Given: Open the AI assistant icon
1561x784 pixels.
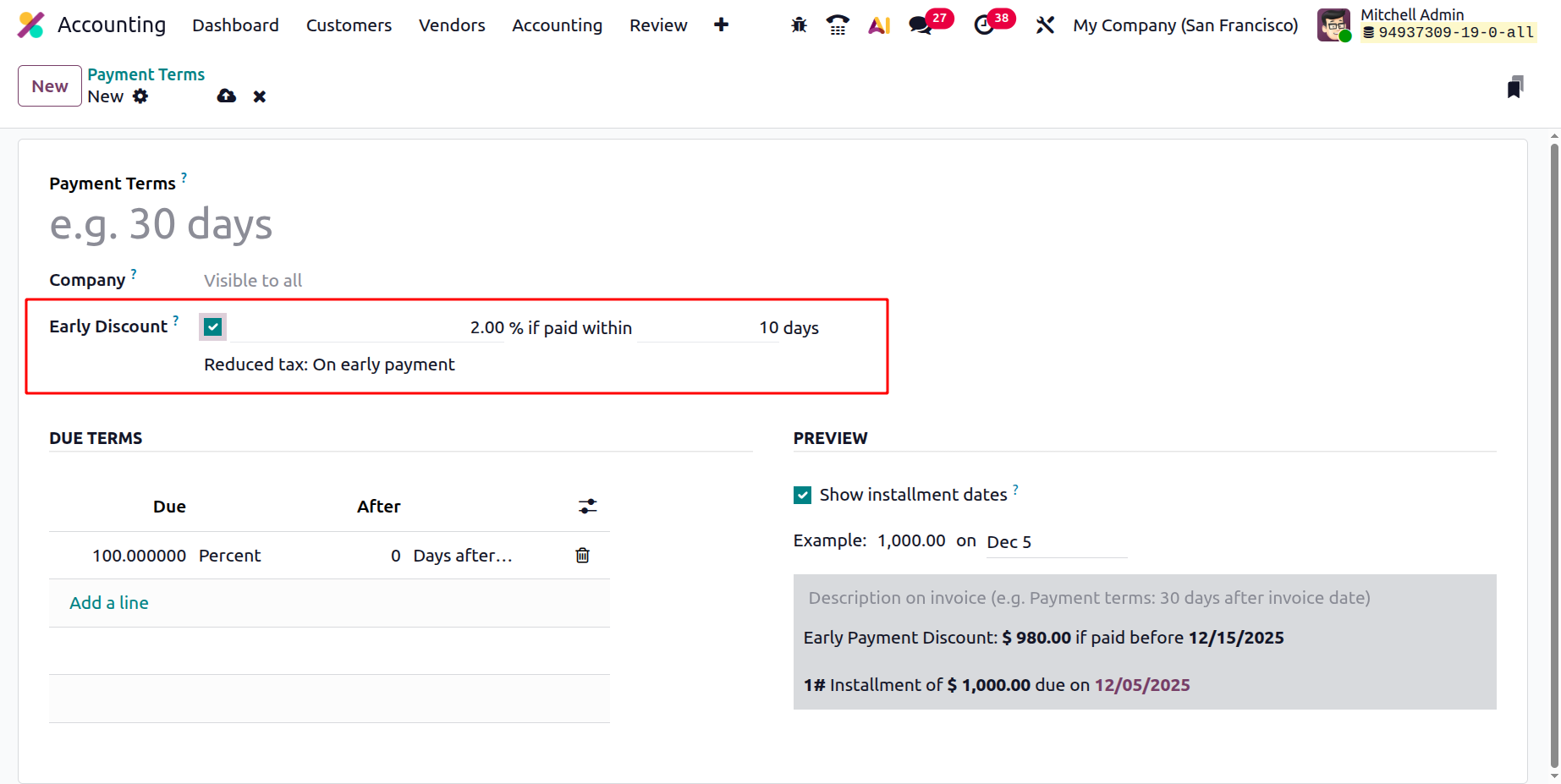Looking at the screenshot, I should click(879, 25).
